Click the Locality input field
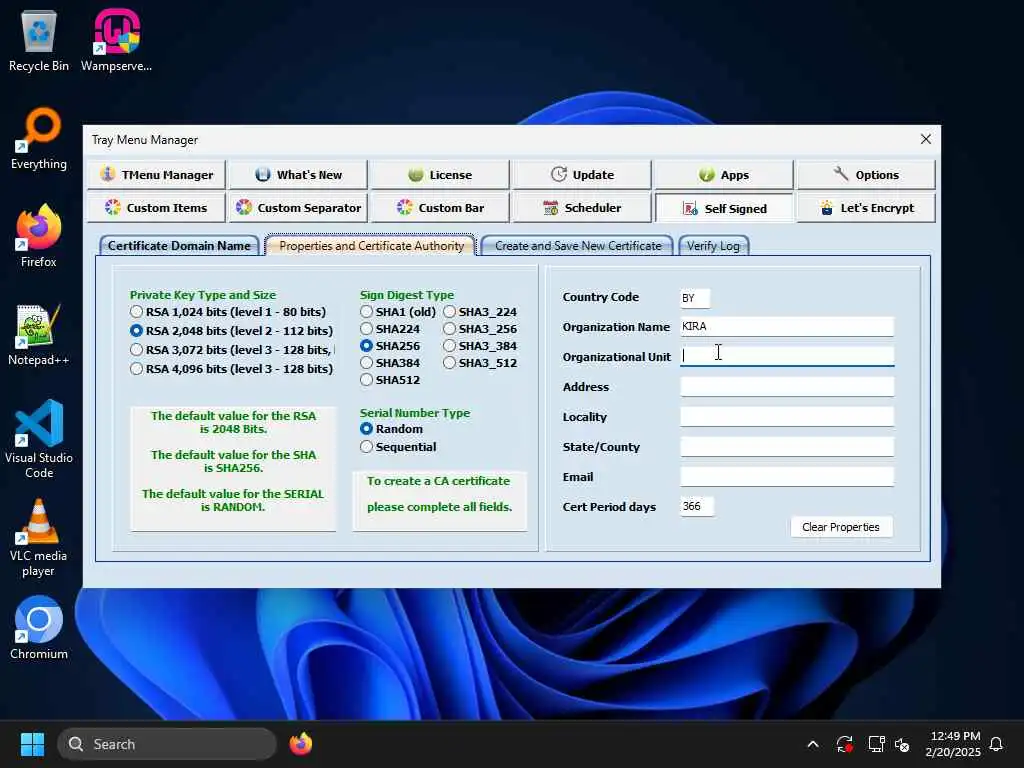Image resolution: width=1024 pixels, height=768 pixels. tap(787, 417)
